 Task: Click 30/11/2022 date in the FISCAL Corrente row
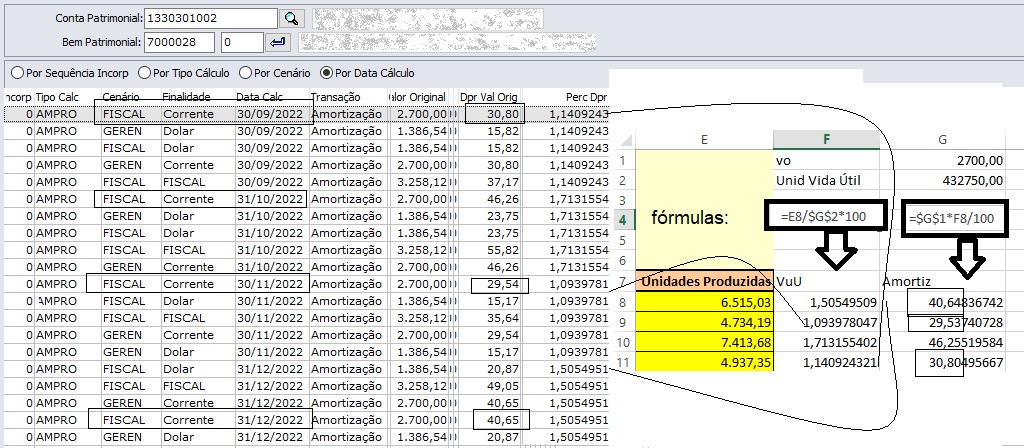point(270,283)
